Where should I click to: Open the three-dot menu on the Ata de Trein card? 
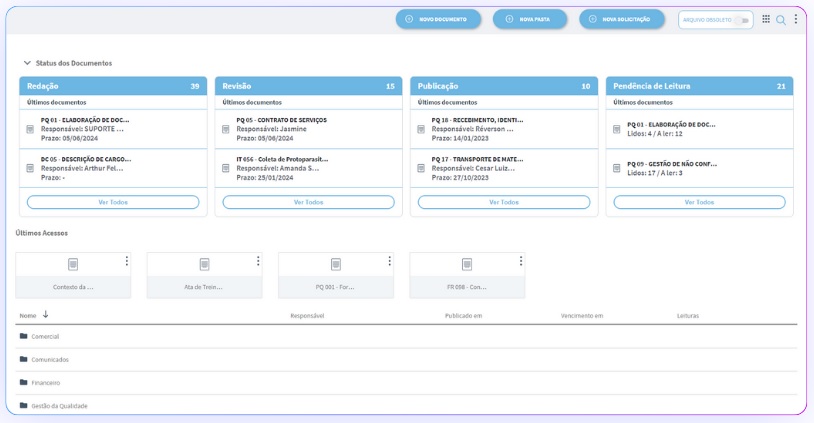258,262
